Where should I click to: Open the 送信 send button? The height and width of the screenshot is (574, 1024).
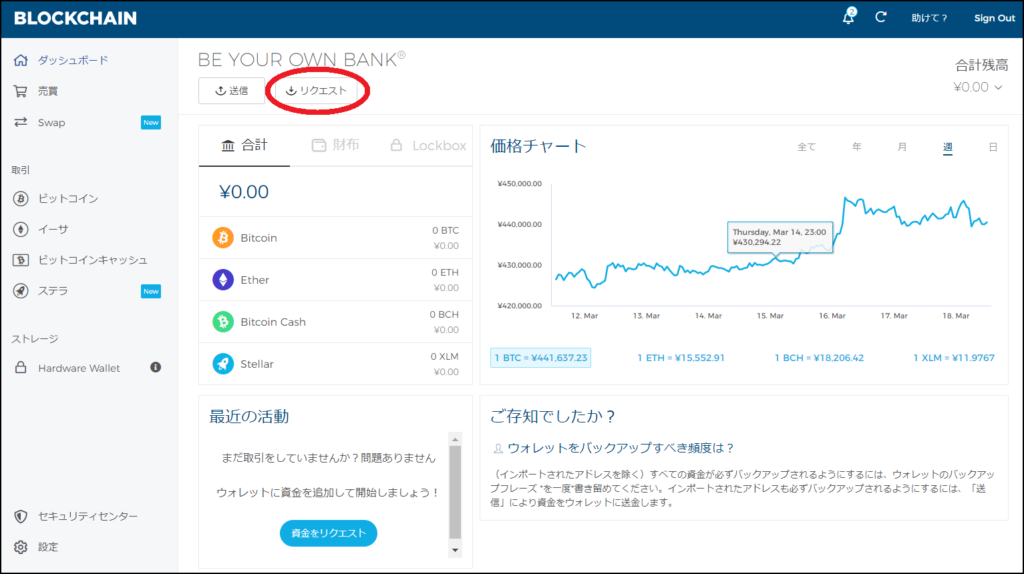232,91
